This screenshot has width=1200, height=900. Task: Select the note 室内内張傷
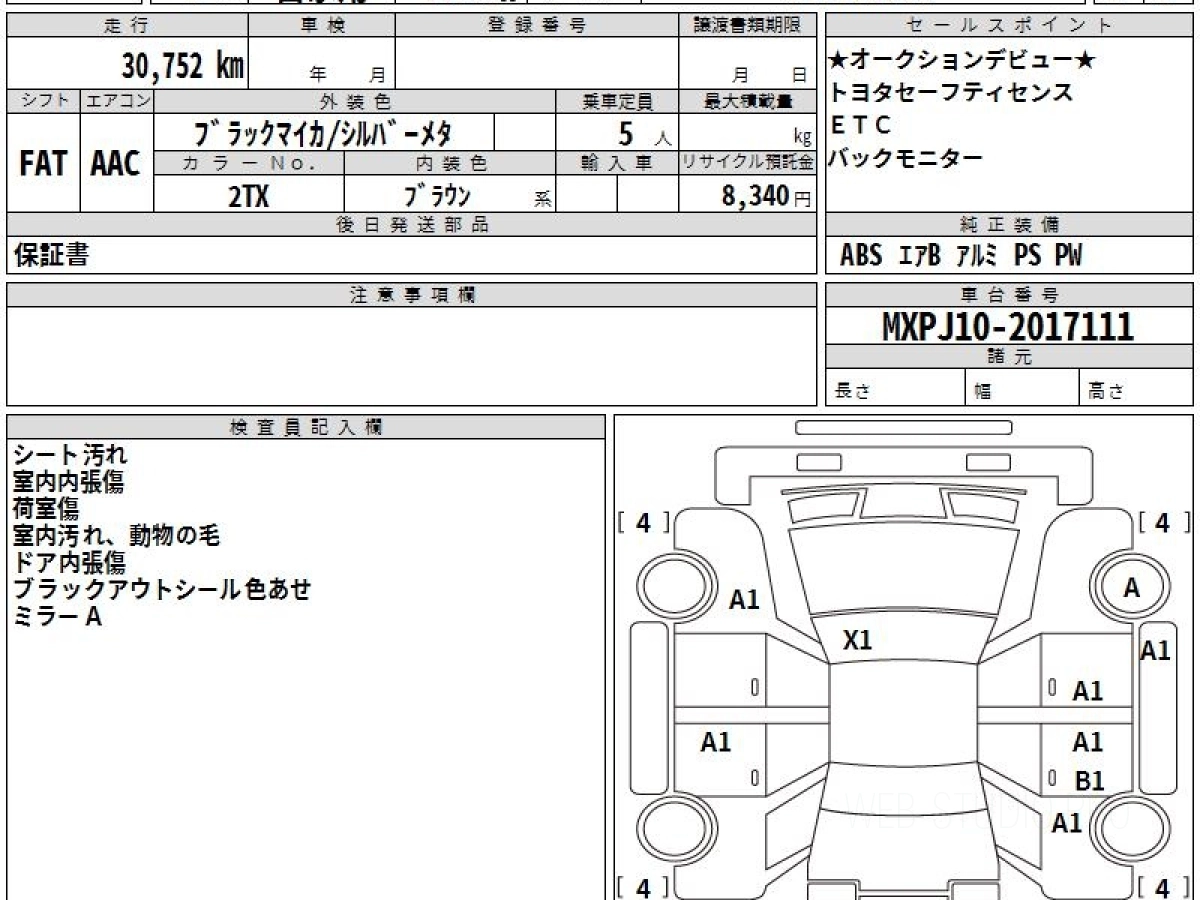69,482
